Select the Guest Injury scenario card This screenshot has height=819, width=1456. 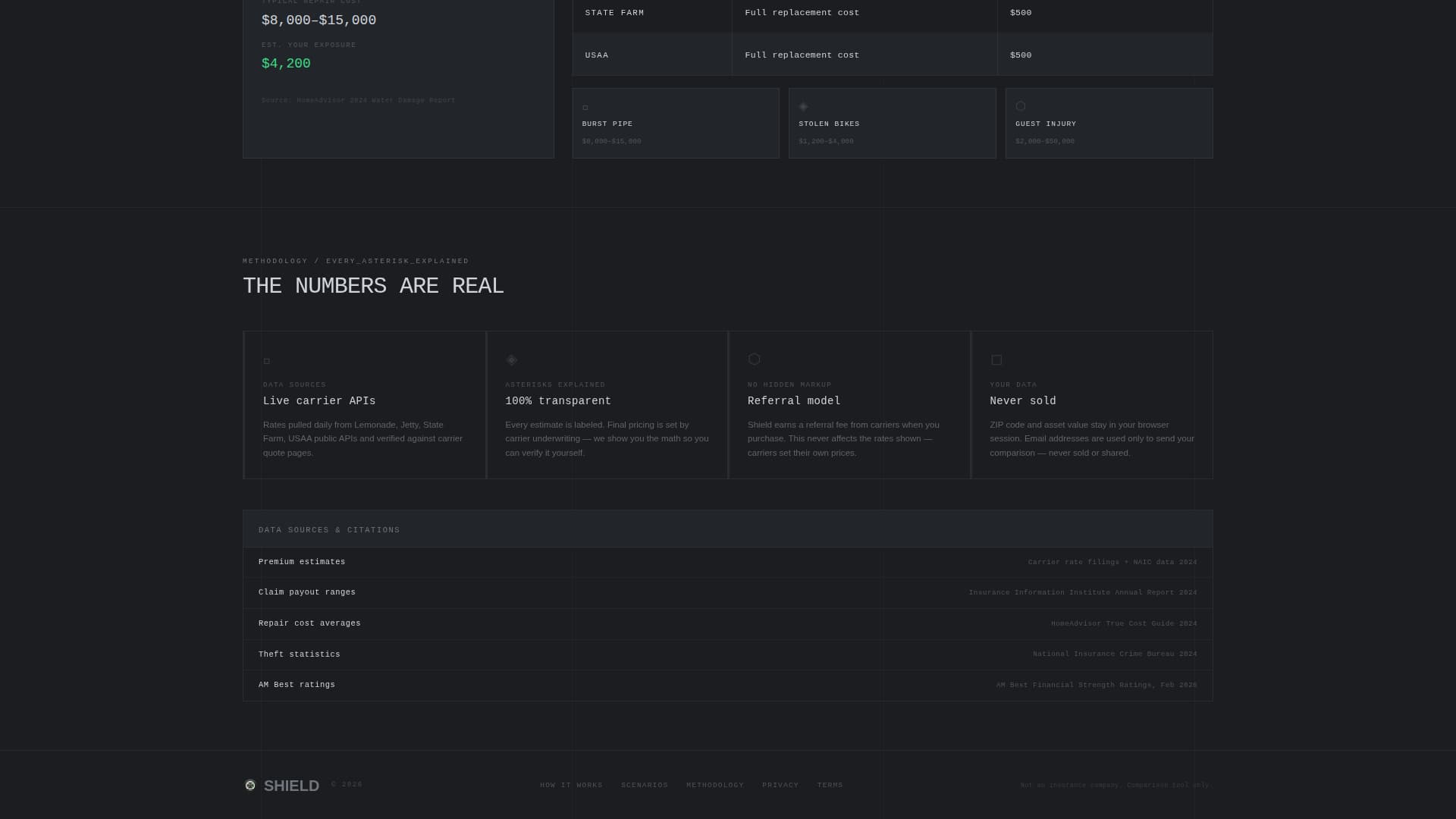coord(1109,123)
